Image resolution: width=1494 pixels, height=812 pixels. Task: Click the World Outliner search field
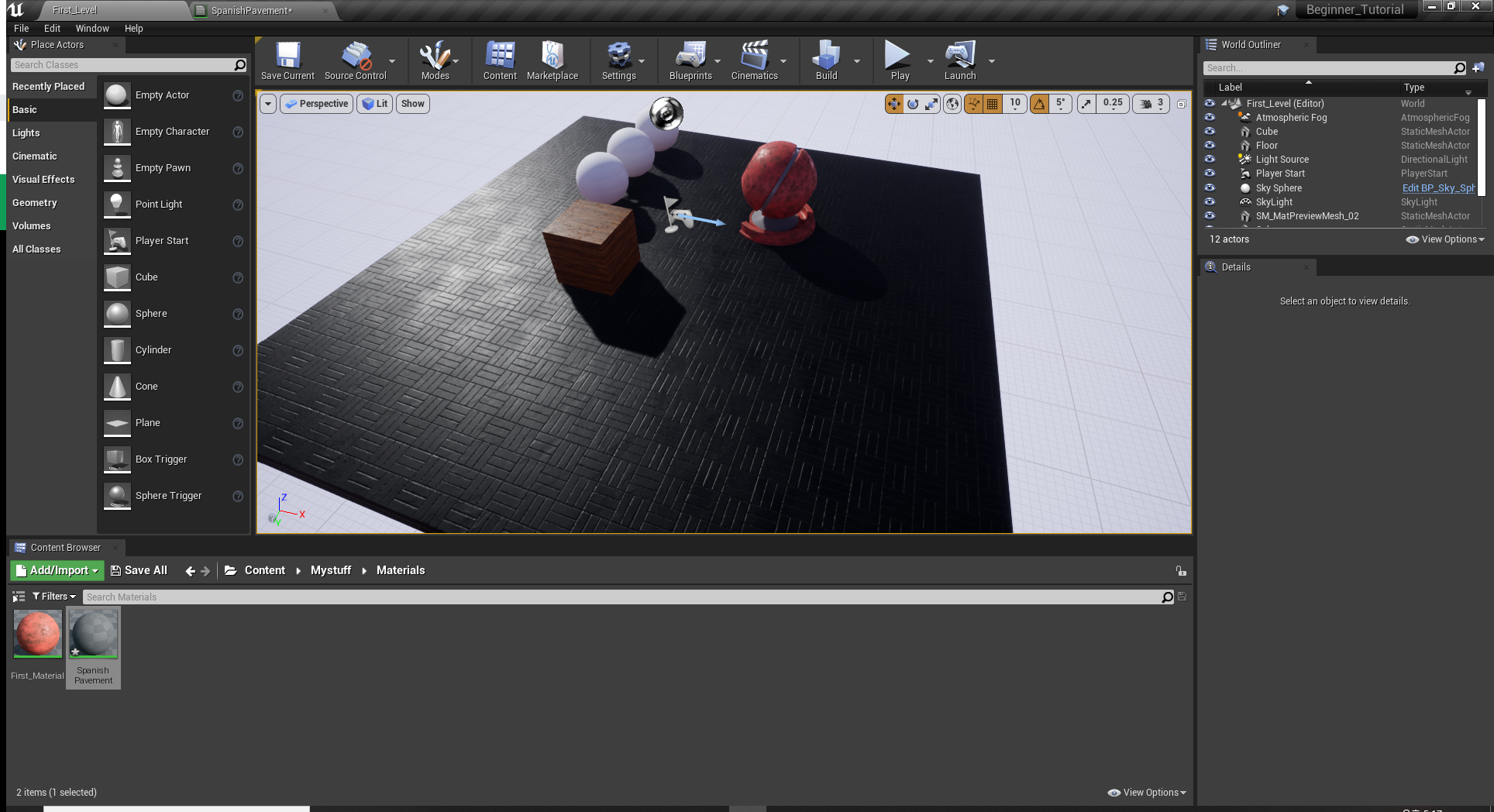coord(1329,68)
